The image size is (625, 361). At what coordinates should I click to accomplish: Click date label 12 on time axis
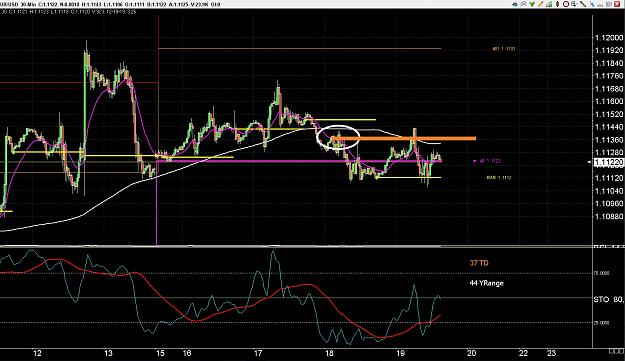coord(37,353)
